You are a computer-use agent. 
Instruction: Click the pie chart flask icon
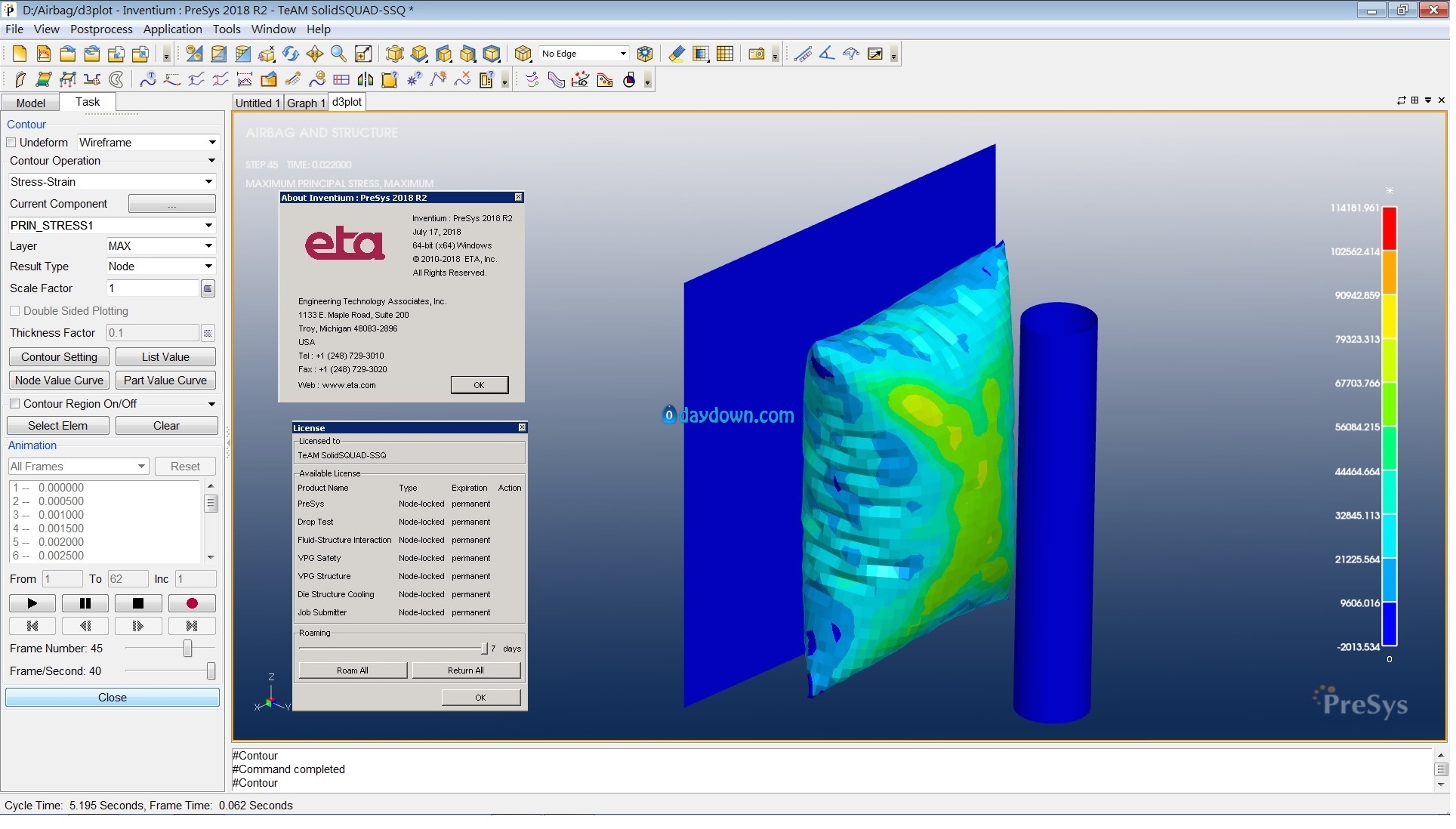coord(629,79)
